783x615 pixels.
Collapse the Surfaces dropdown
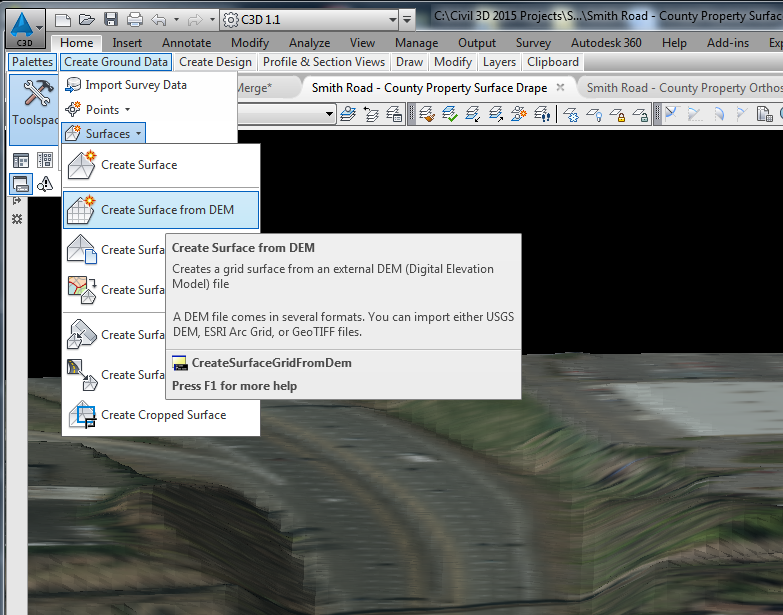tap(103, 133)
